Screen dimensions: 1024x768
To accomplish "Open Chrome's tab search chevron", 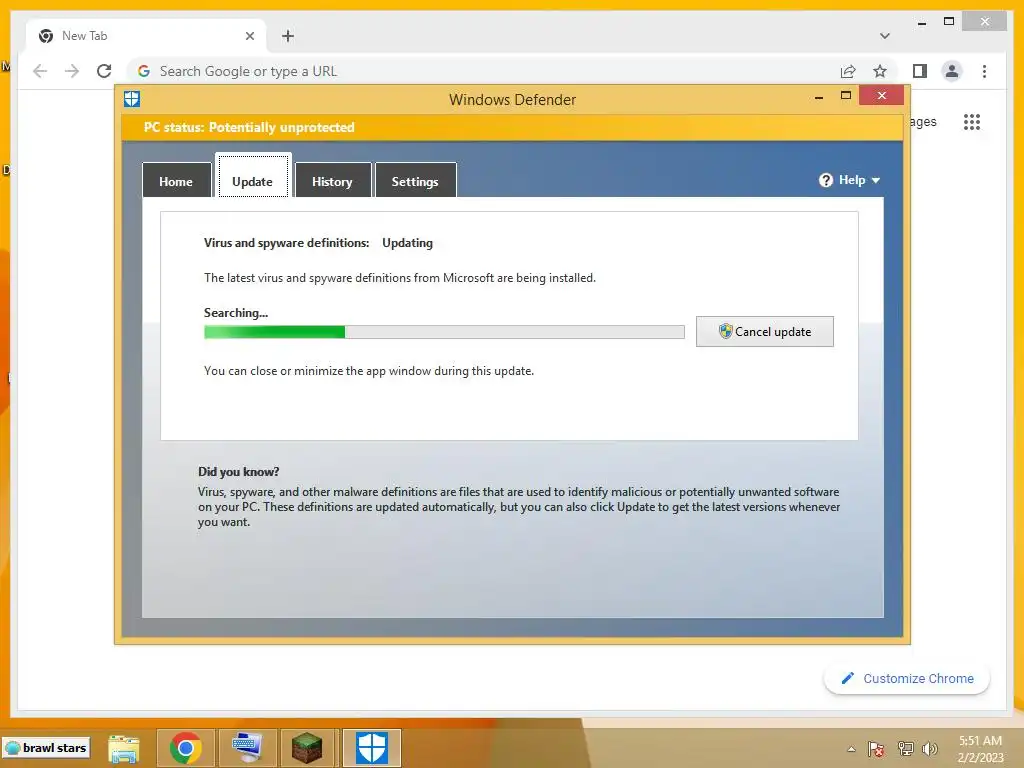I will coord(885,36).
